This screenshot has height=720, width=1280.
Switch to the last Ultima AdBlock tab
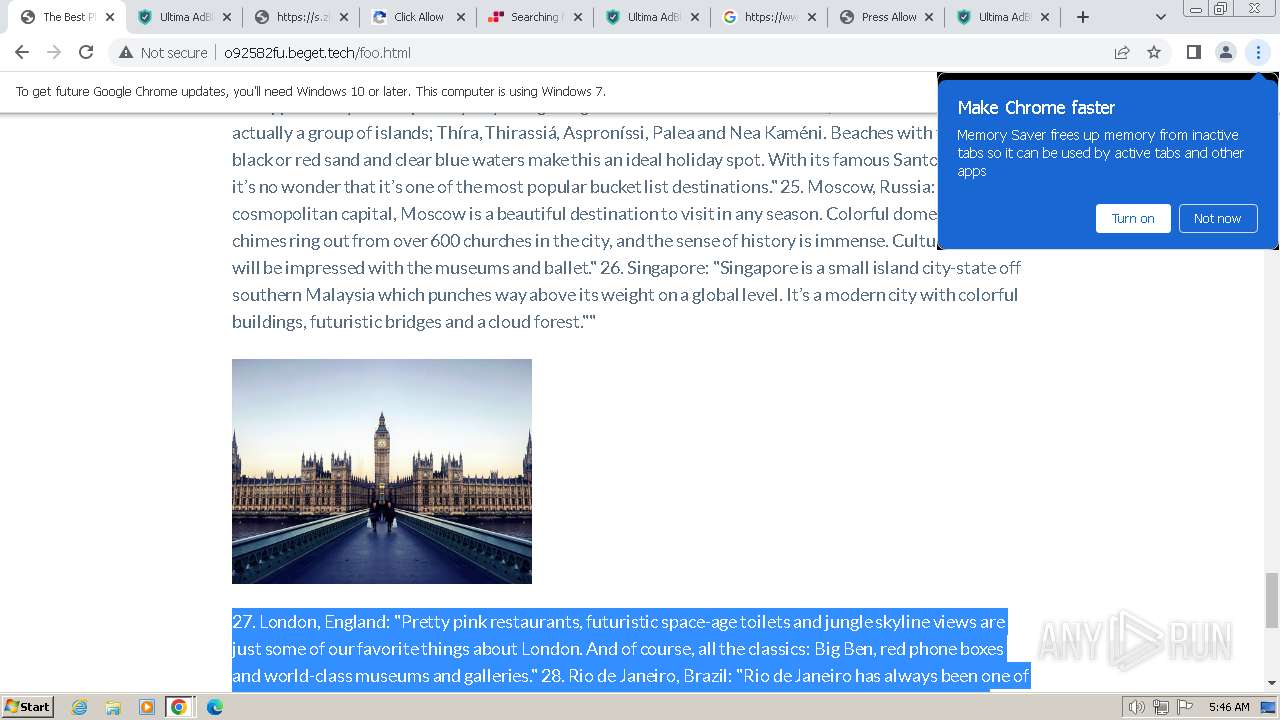[1003, 17]
